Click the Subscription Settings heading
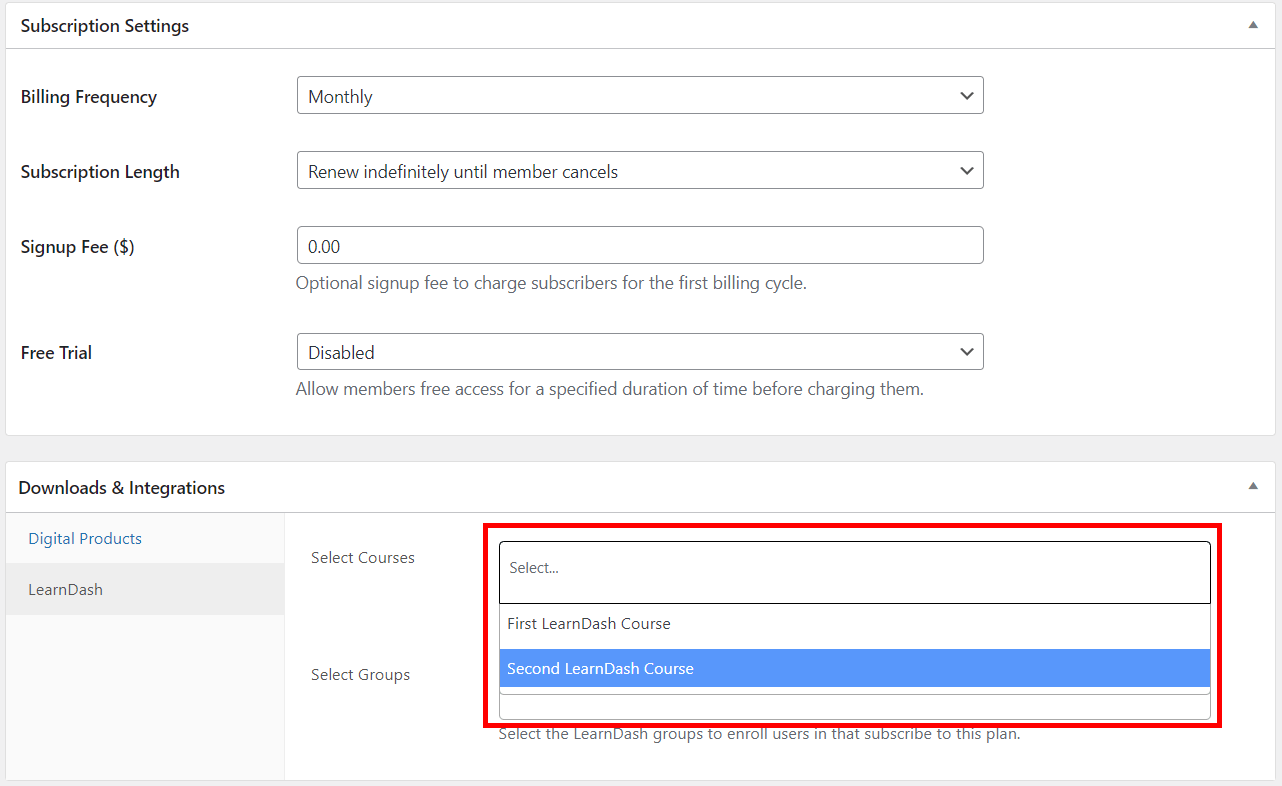The width and height of the screenshot is (1282, 786). coord(105,26)
